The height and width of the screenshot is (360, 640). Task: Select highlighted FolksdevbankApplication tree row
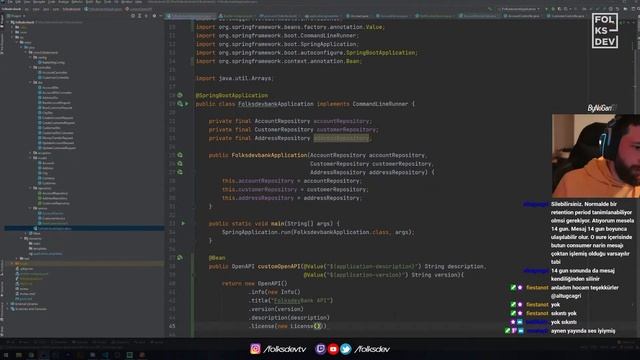coord(85,228)
